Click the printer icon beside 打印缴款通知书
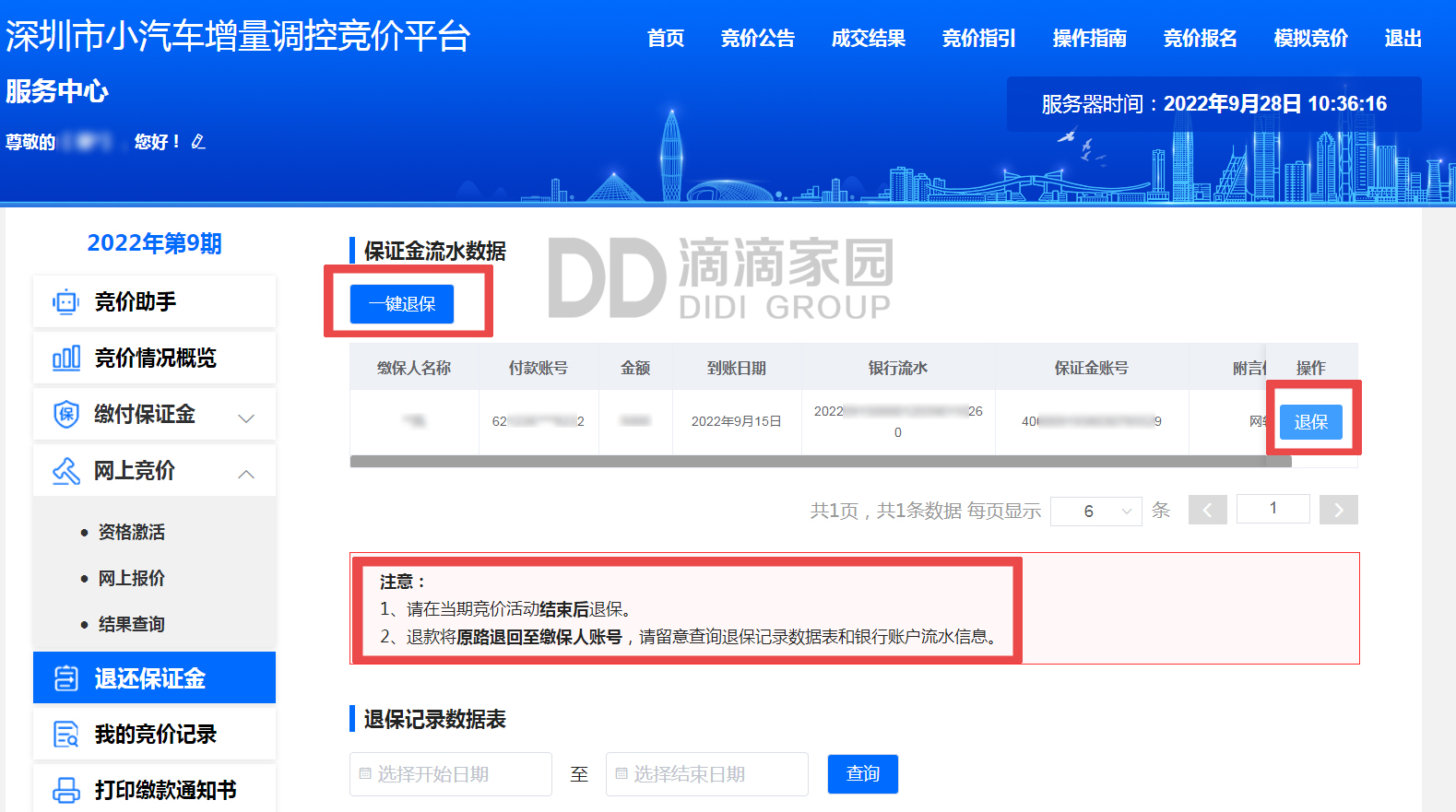Image resolution: width=1456 pixels, height=812 pixels. pos(65,791)
